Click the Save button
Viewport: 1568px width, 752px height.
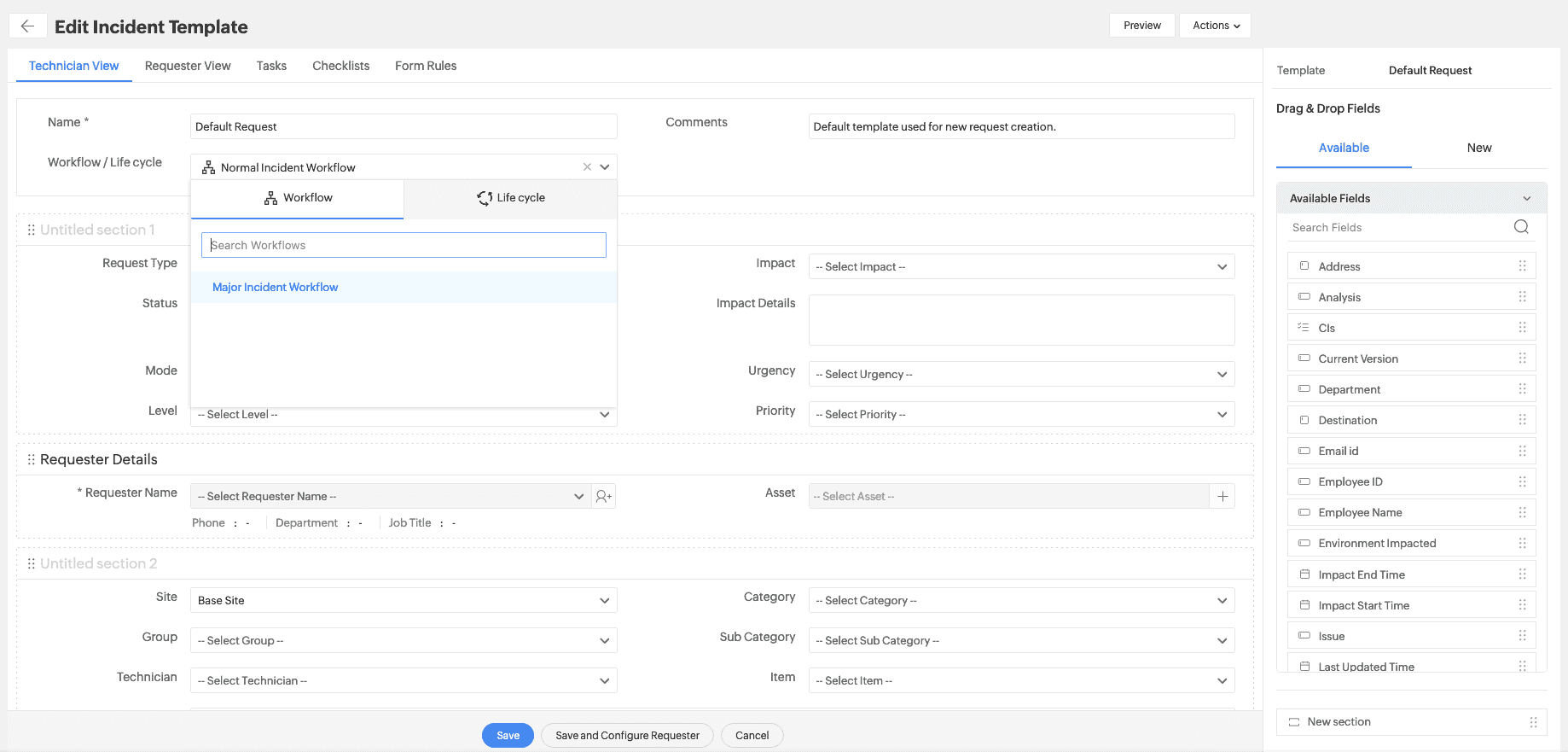coord(508,736)
